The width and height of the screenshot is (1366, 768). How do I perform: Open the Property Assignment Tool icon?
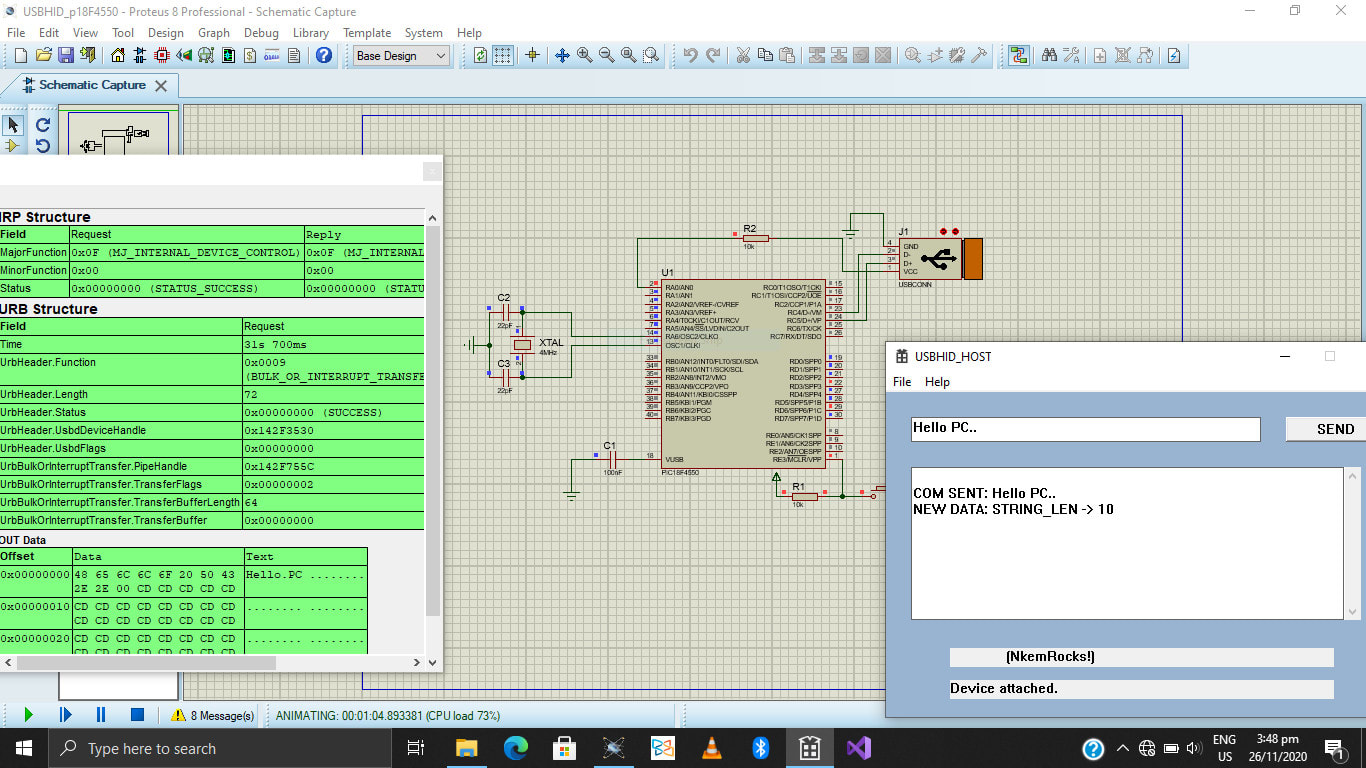click(1071, 56)
